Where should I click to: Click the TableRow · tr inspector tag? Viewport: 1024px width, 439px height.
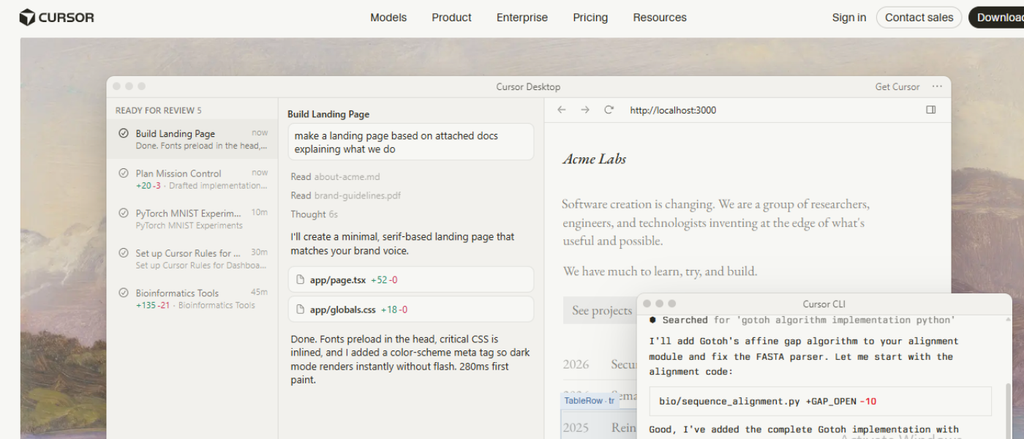pyautogui.click(x=589, y=401)
